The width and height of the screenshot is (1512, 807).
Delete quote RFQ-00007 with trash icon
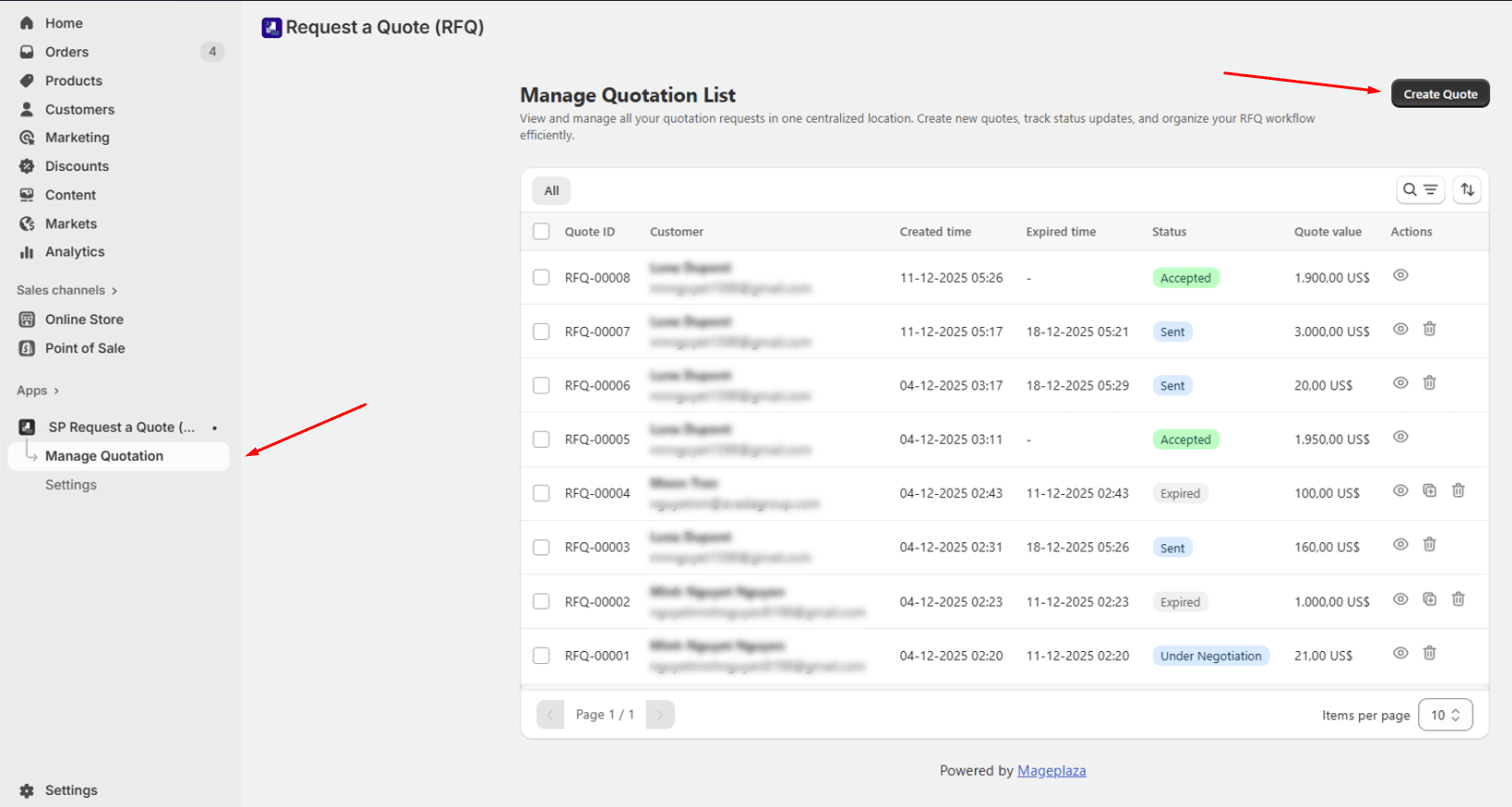pyautogui.click(x=1429, y=329)
